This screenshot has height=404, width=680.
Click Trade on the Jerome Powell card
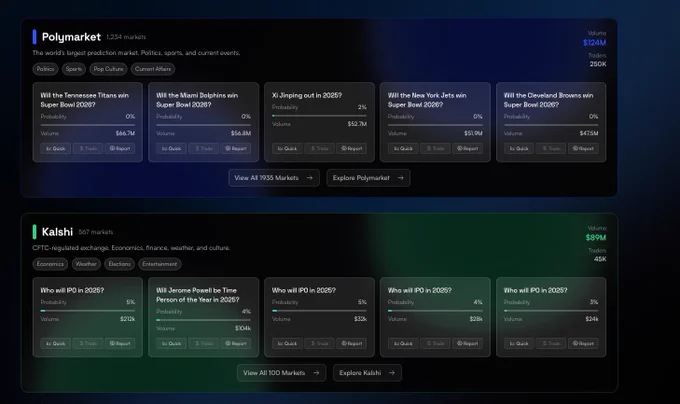(x=204, y=343)
